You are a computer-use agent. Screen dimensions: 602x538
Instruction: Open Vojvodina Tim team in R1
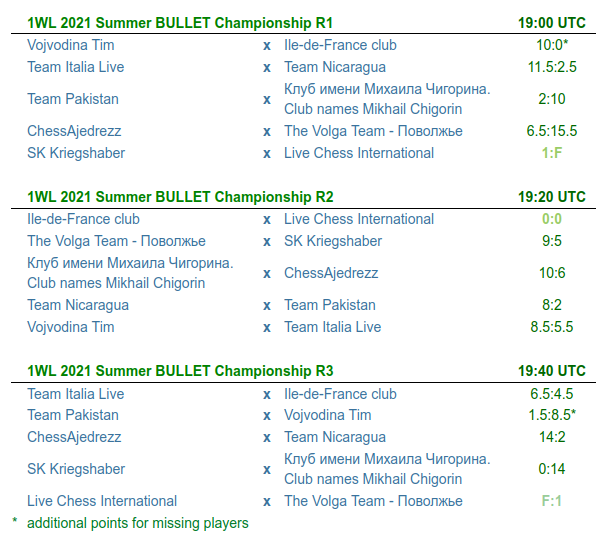pyautogui.click(x=71, y=45)
